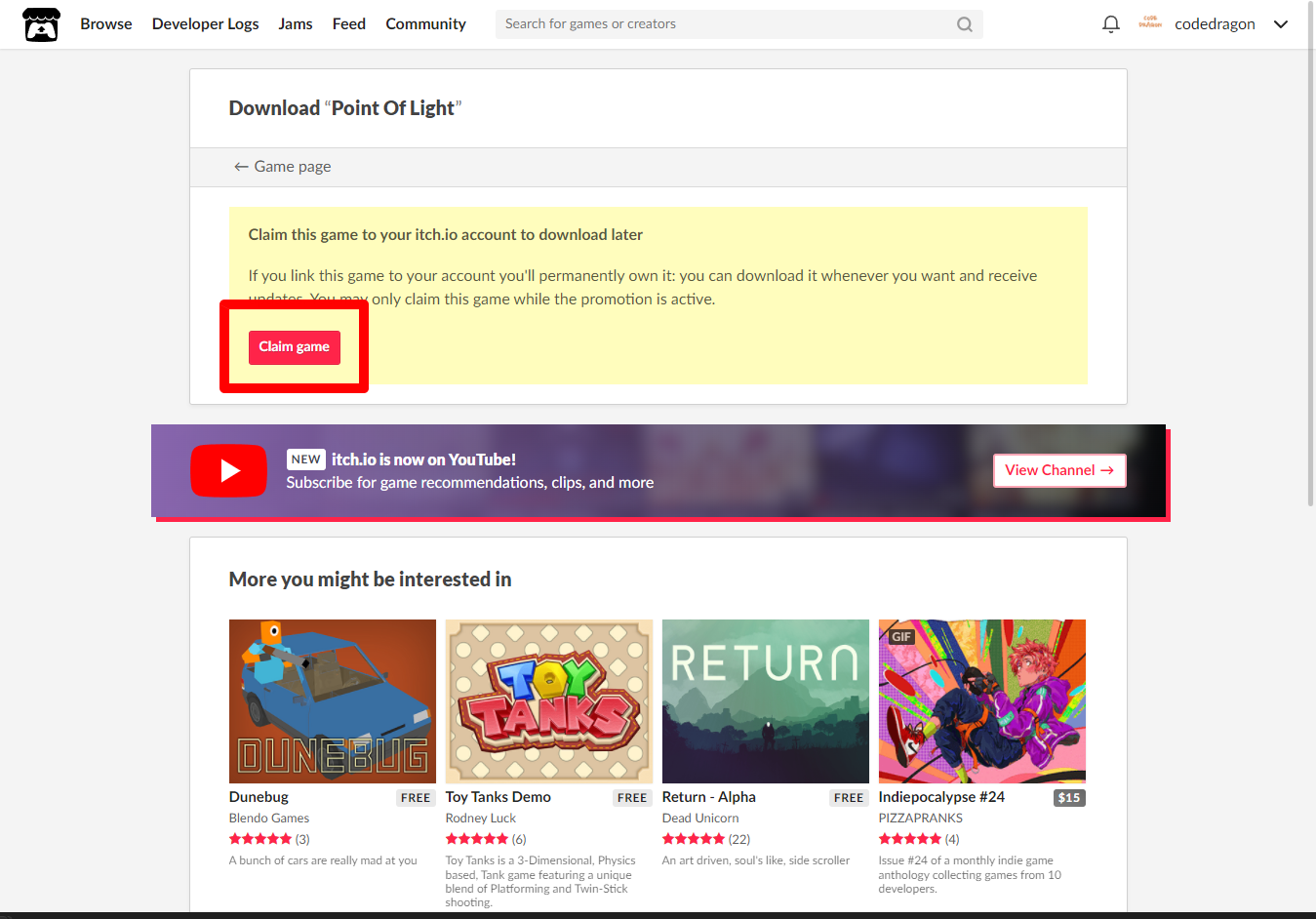The height and width of the screenshot is (919, 1316).
Task: Open the notifications bell
Action: [x=1110, y=24]
